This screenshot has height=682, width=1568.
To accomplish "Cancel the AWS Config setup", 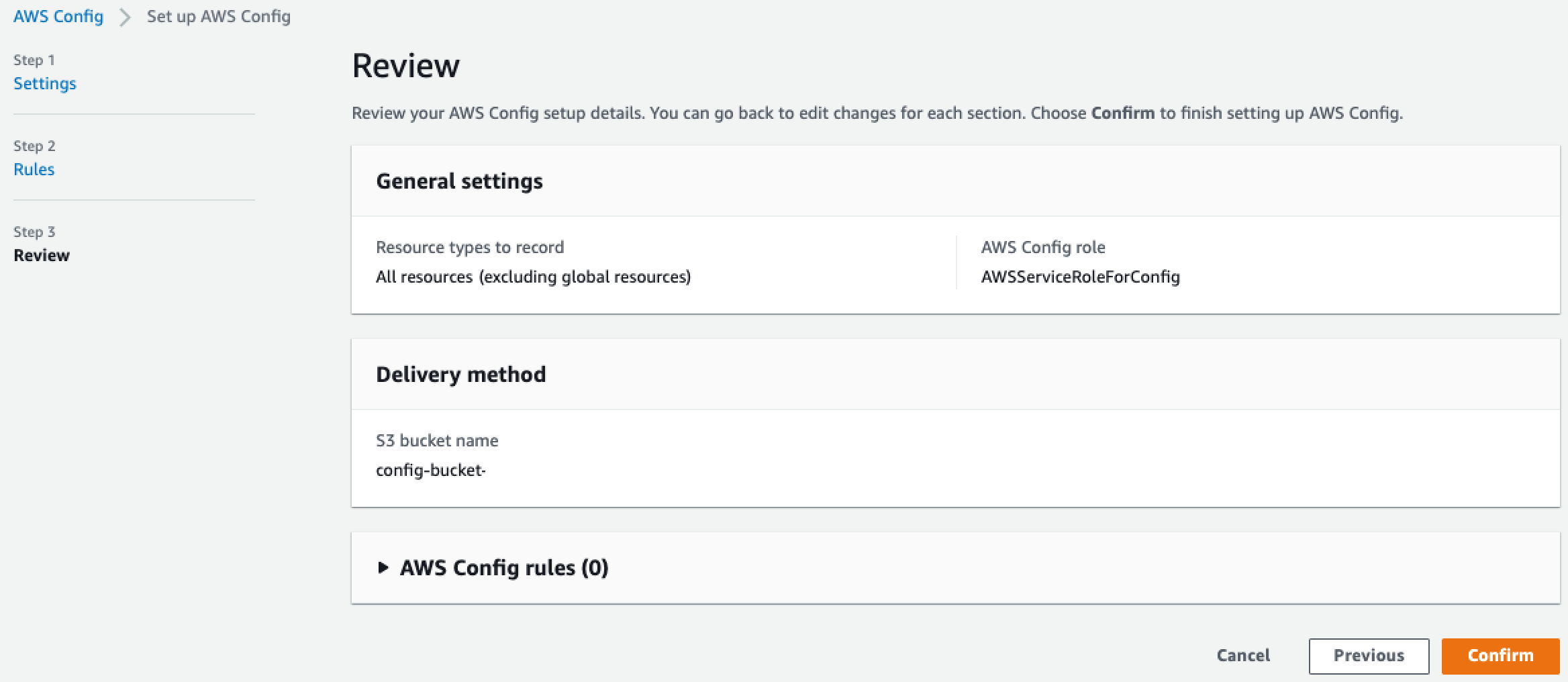I will click(x=1243, y=656).
